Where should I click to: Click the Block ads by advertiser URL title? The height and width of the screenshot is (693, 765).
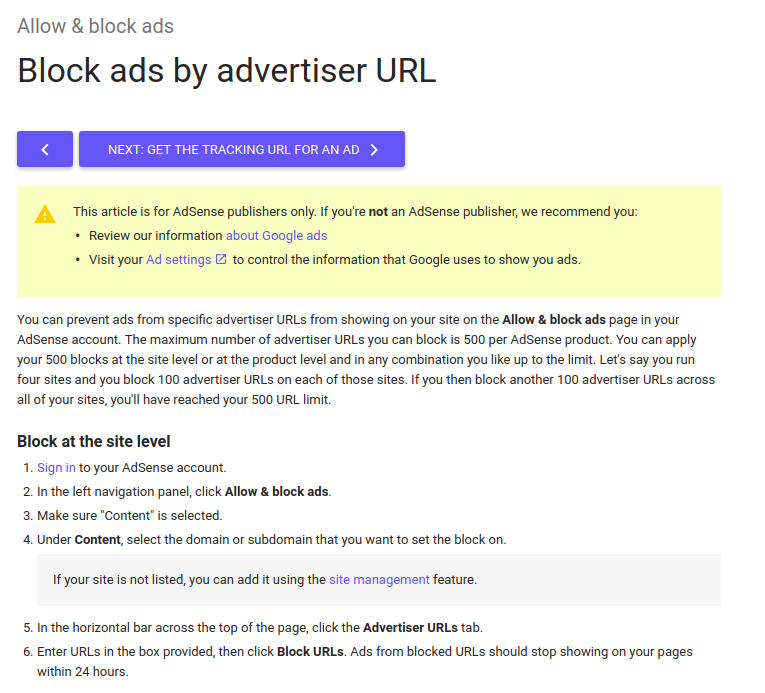(227, 71)
